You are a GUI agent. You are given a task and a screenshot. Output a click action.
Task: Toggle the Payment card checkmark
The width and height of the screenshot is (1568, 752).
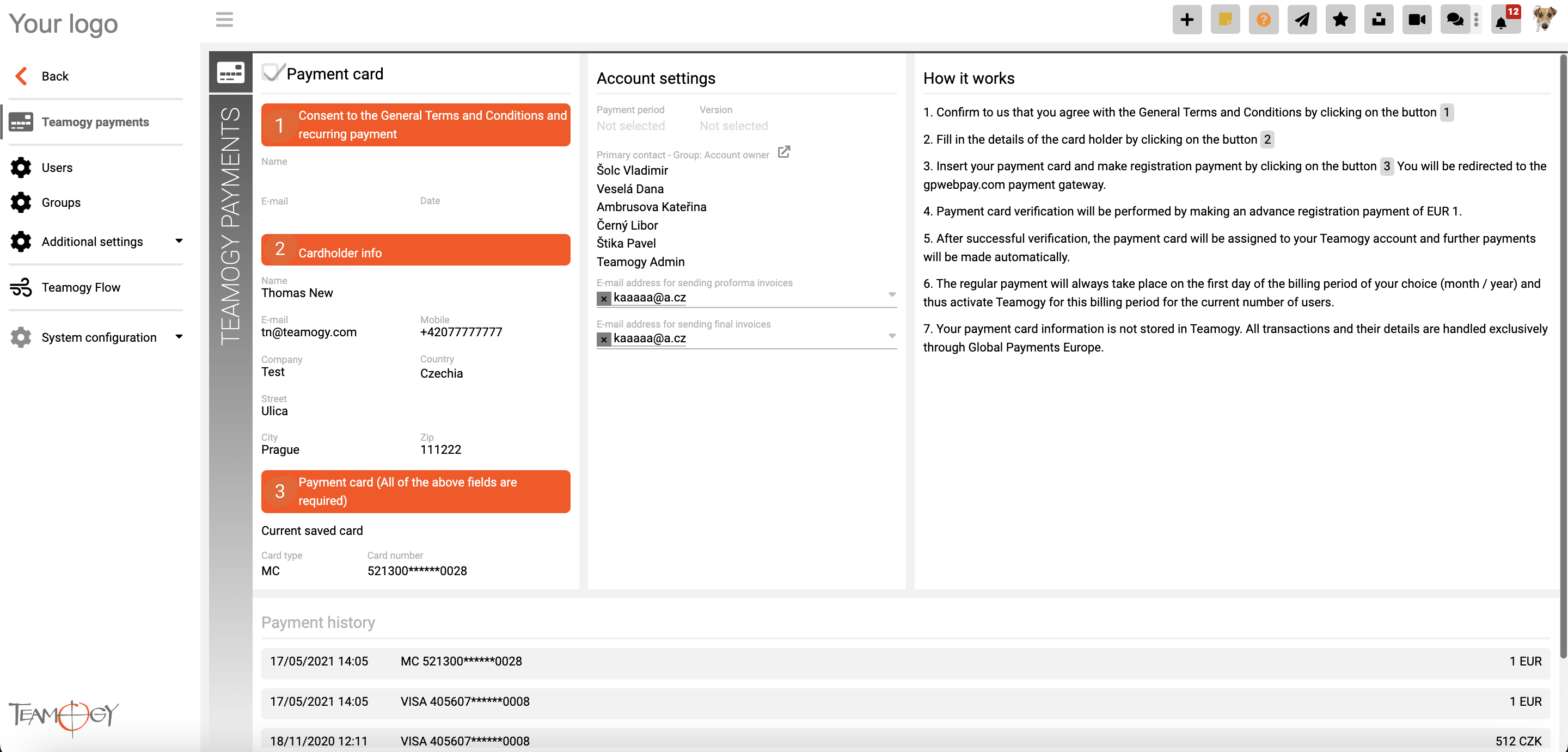pos(273,72)
